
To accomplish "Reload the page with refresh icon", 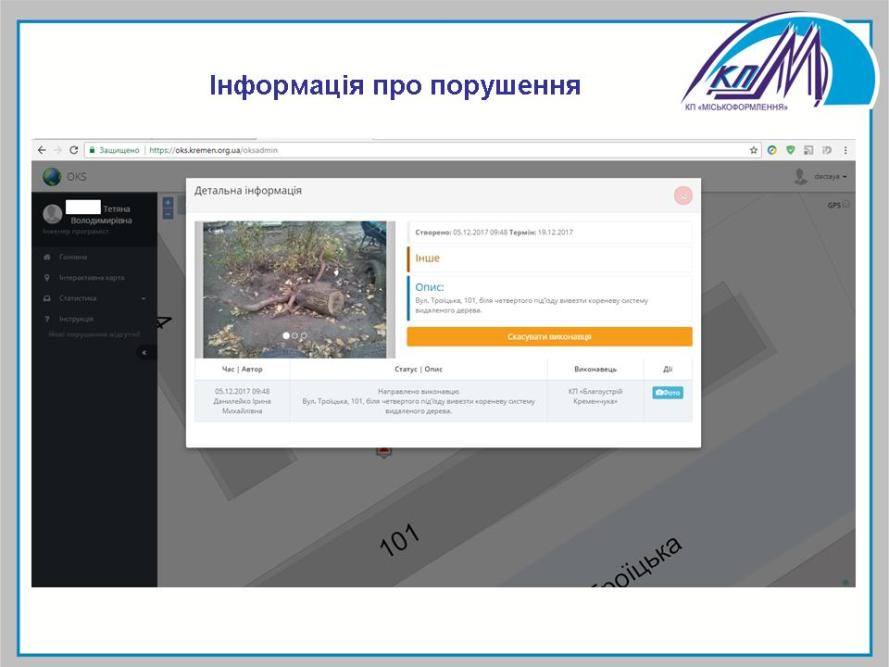I will [73, 150].
